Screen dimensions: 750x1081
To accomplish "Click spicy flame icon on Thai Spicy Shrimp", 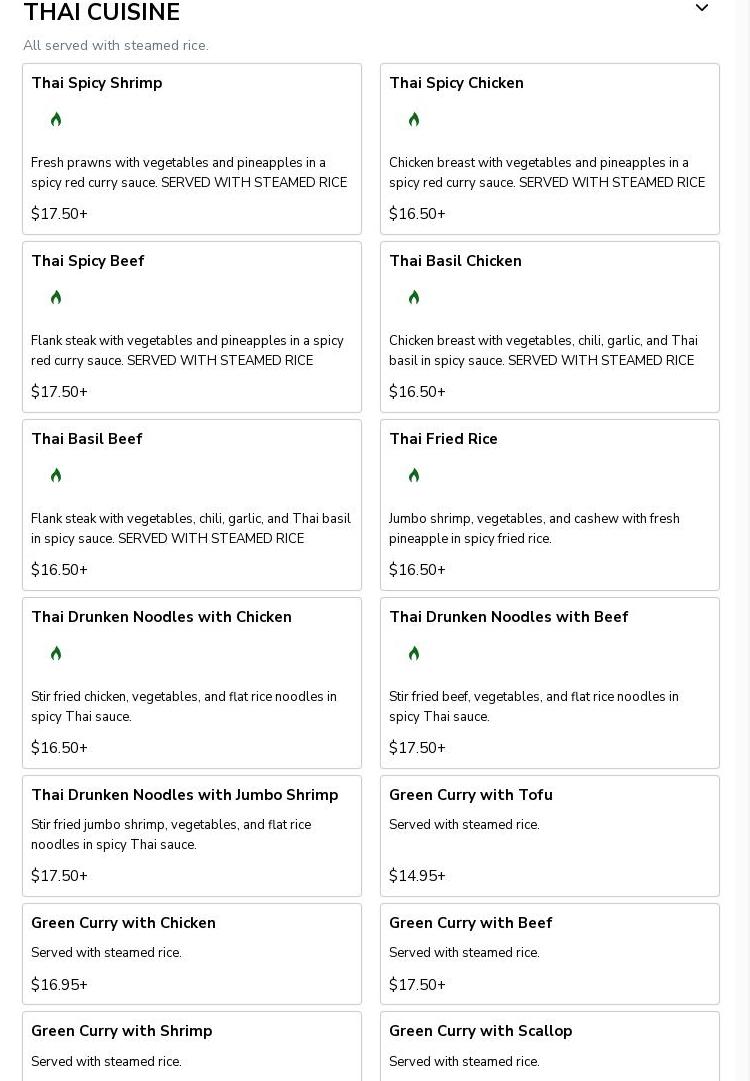I will (56, 119).
